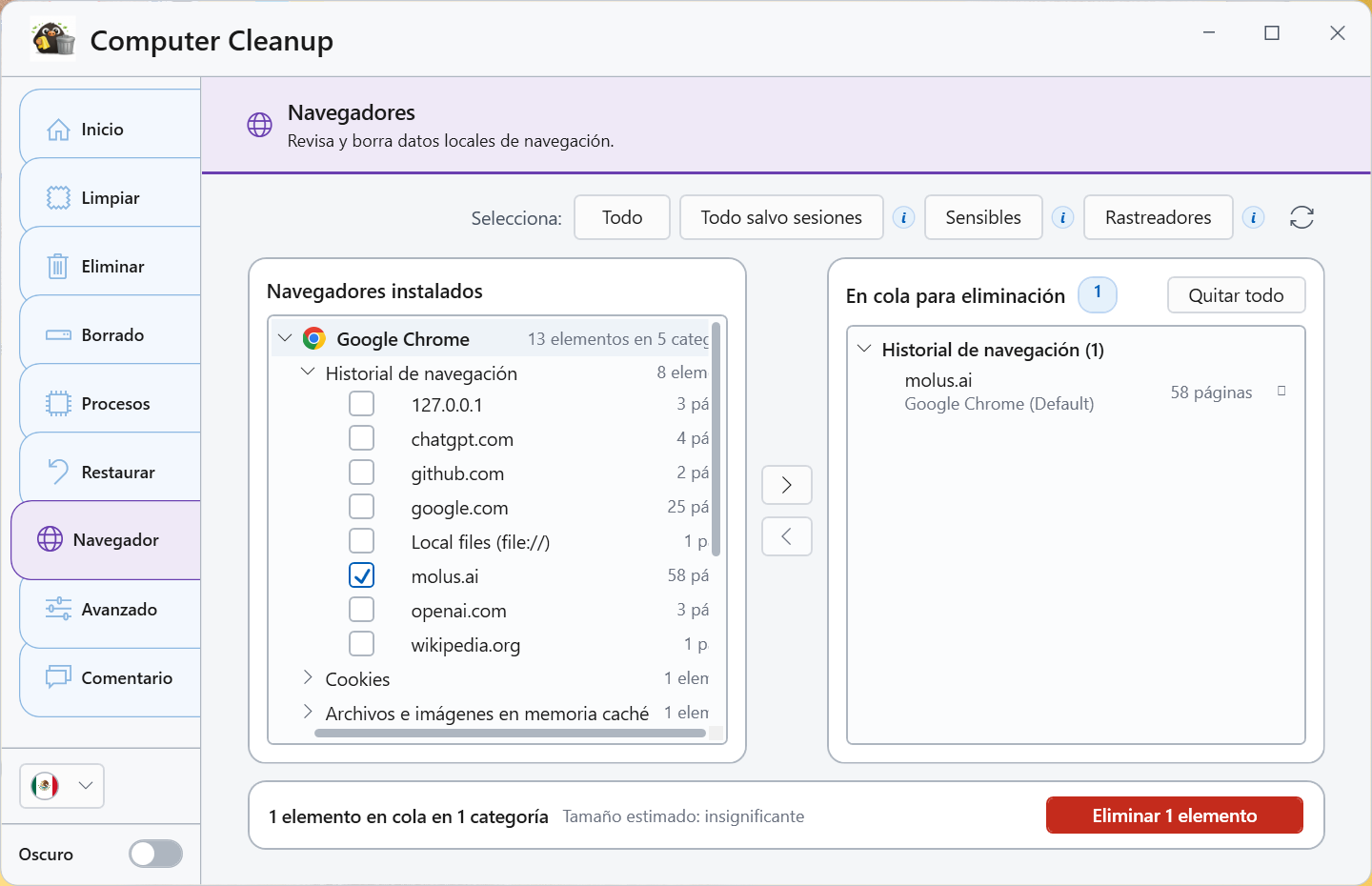1372x886 pixels.
Task: Tick the wikipedia.org checkbox
Action: pos(362,644)
